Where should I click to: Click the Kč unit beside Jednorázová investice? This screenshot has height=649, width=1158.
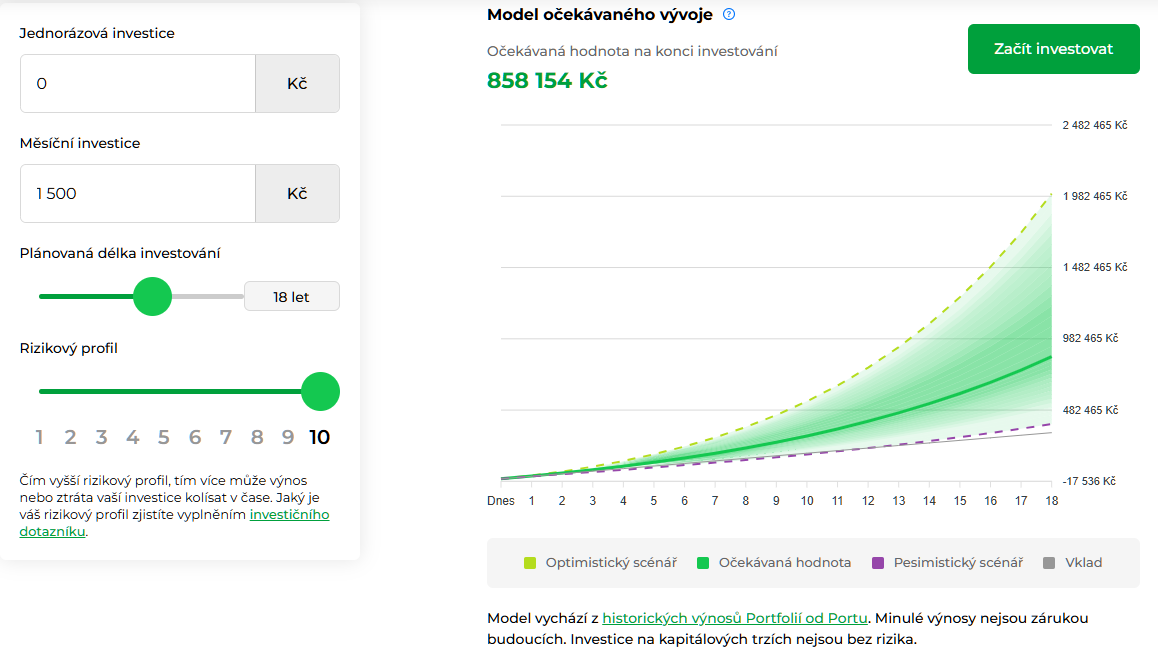point(297,84)
